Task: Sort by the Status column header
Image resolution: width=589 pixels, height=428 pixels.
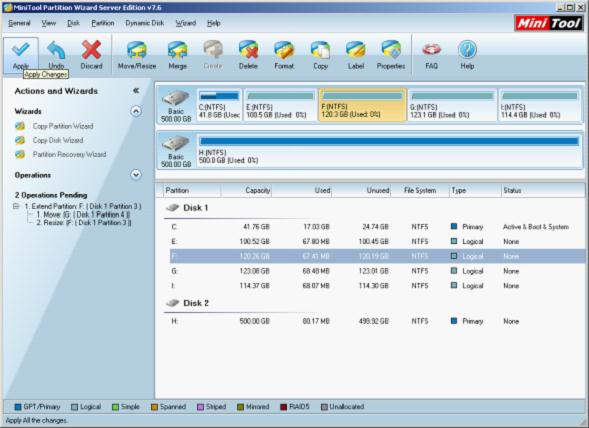Action: pyautogui.click(x=543, y=191)
